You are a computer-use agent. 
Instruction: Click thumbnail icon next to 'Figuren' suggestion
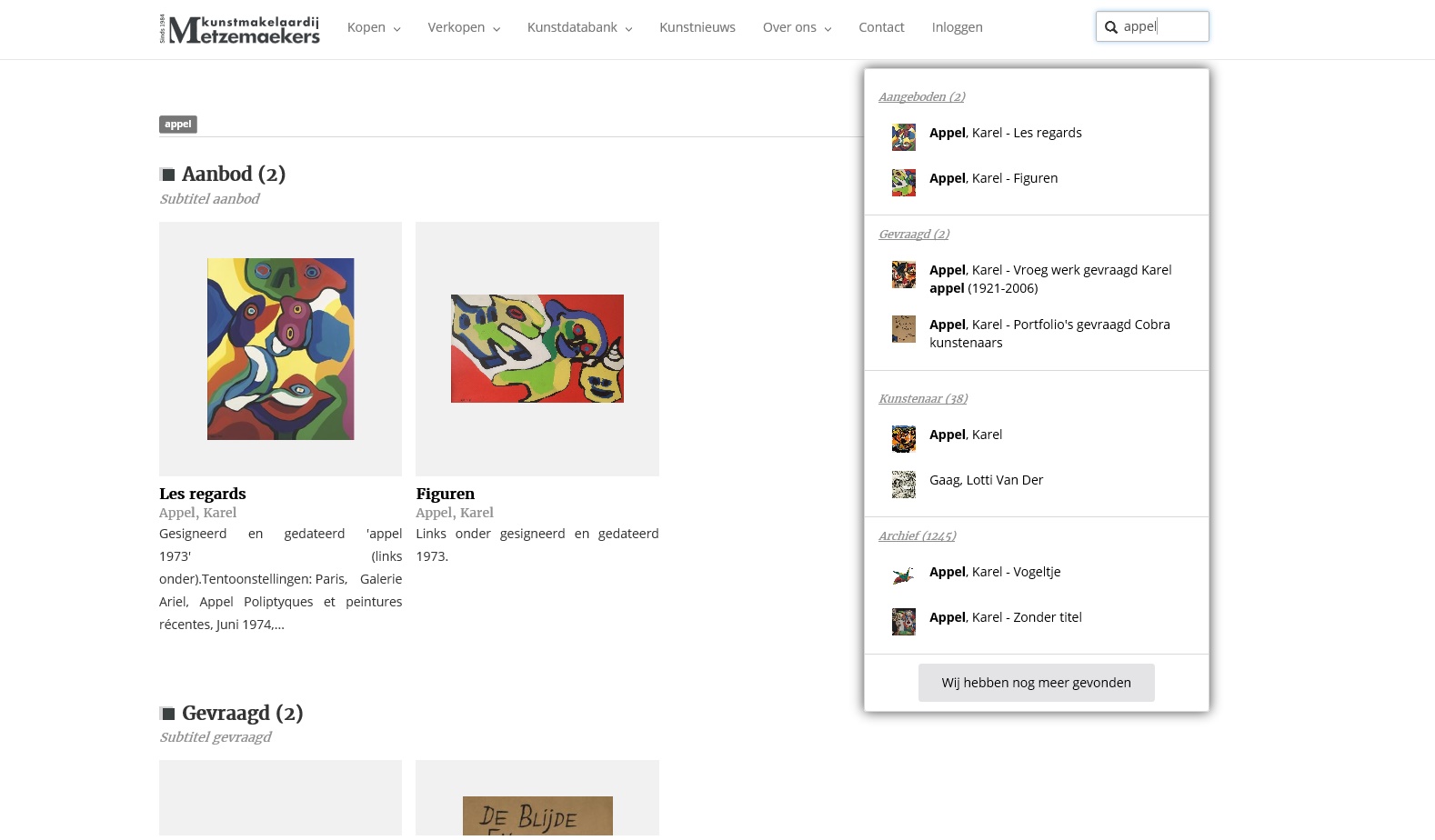click(x=904, y=183)
